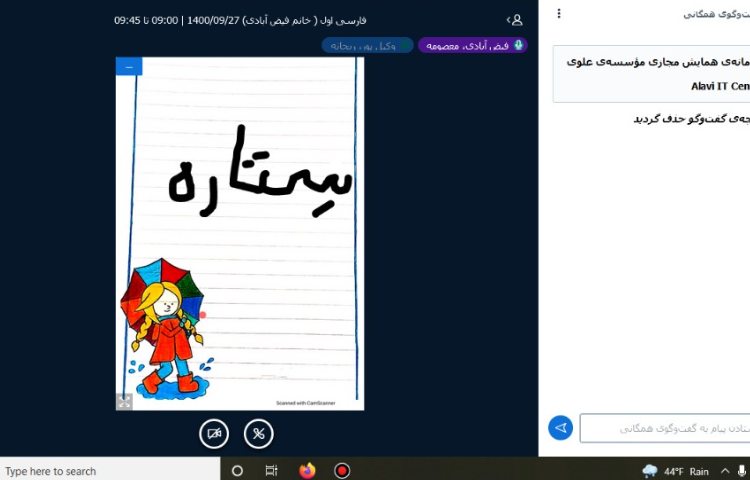This screenshot has height=480, width=750.
Task: Make the presentation fullscreen
Action: click(124, 402)
